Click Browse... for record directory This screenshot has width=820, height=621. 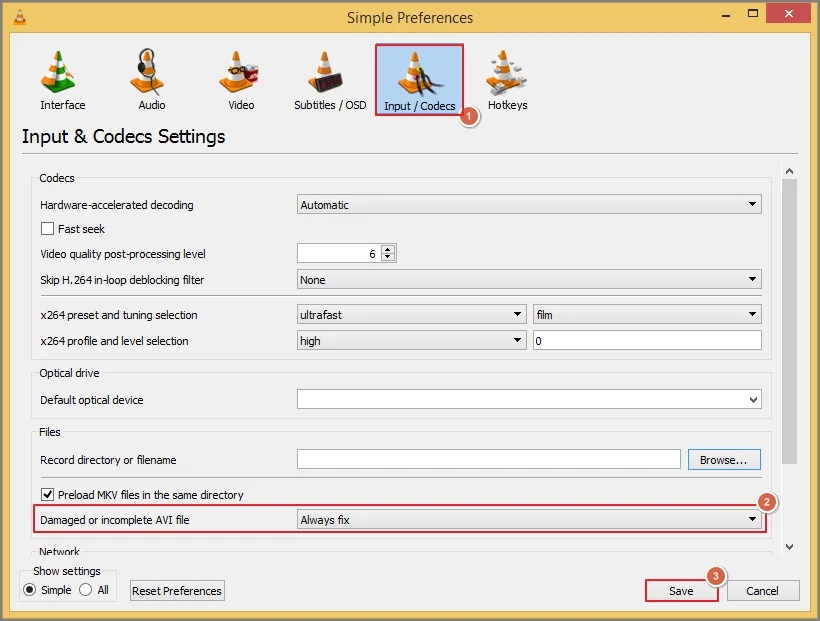point(724,459)
